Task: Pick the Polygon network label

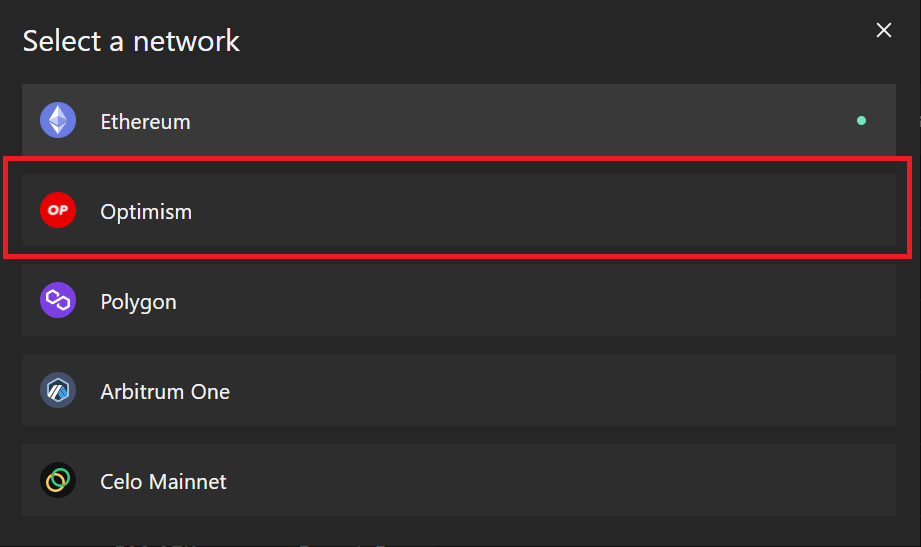Action: pyautogui.click(x=138, y=301)
